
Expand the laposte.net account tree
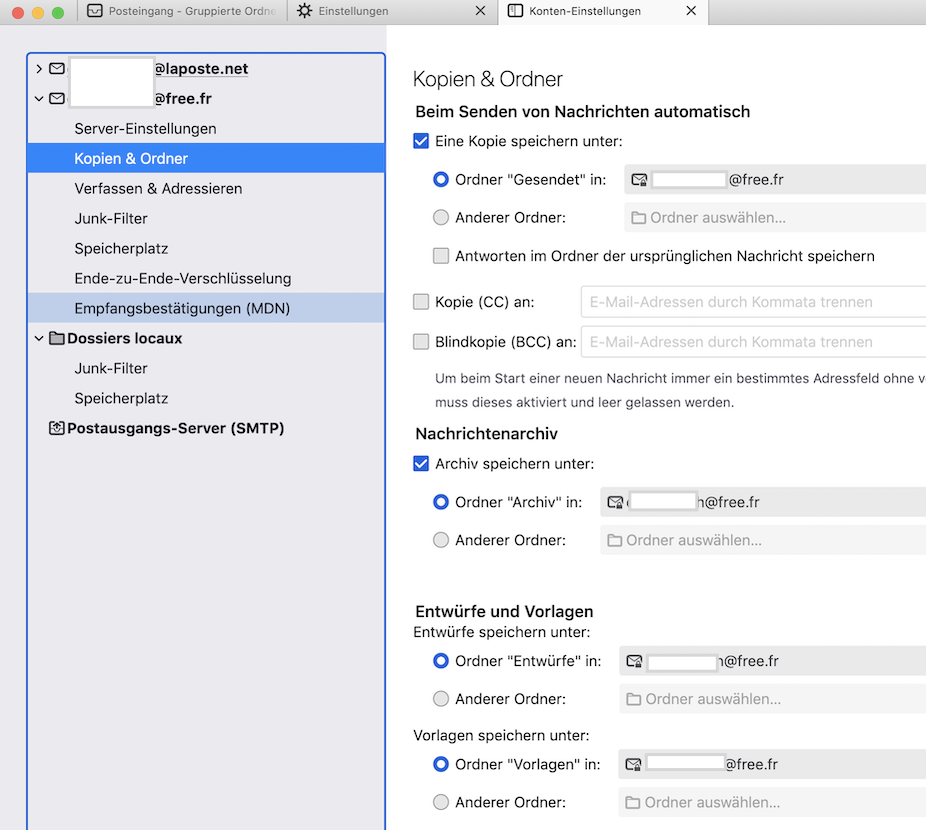tap(39, 69)
